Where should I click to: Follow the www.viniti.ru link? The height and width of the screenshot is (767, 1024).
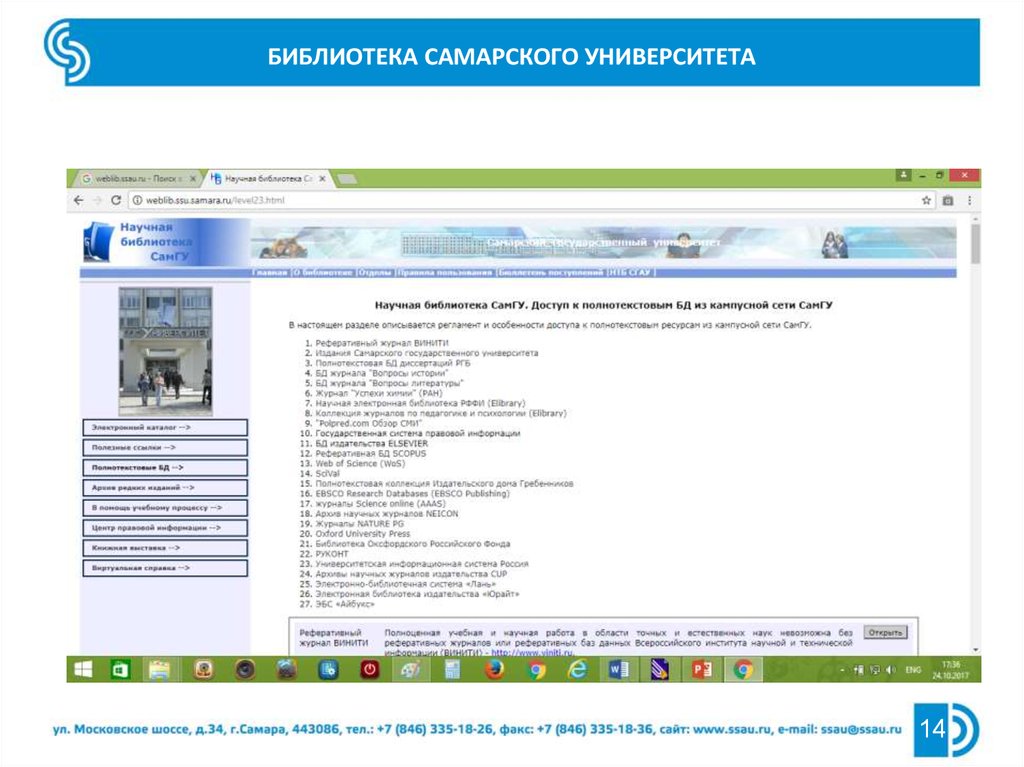(533, 653)
